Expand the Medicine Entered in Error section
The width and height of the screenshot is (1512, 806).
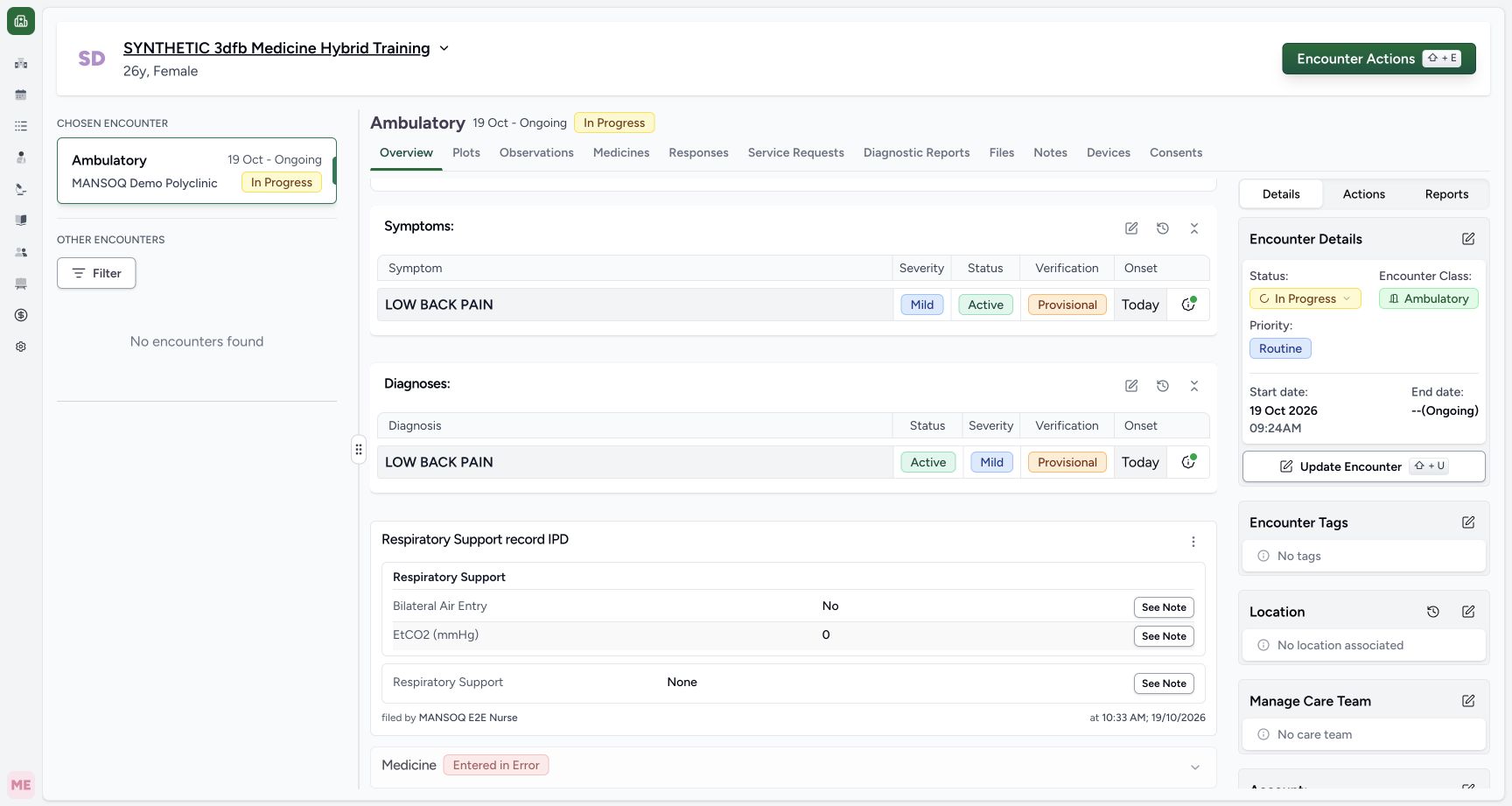coord(1195,767)
